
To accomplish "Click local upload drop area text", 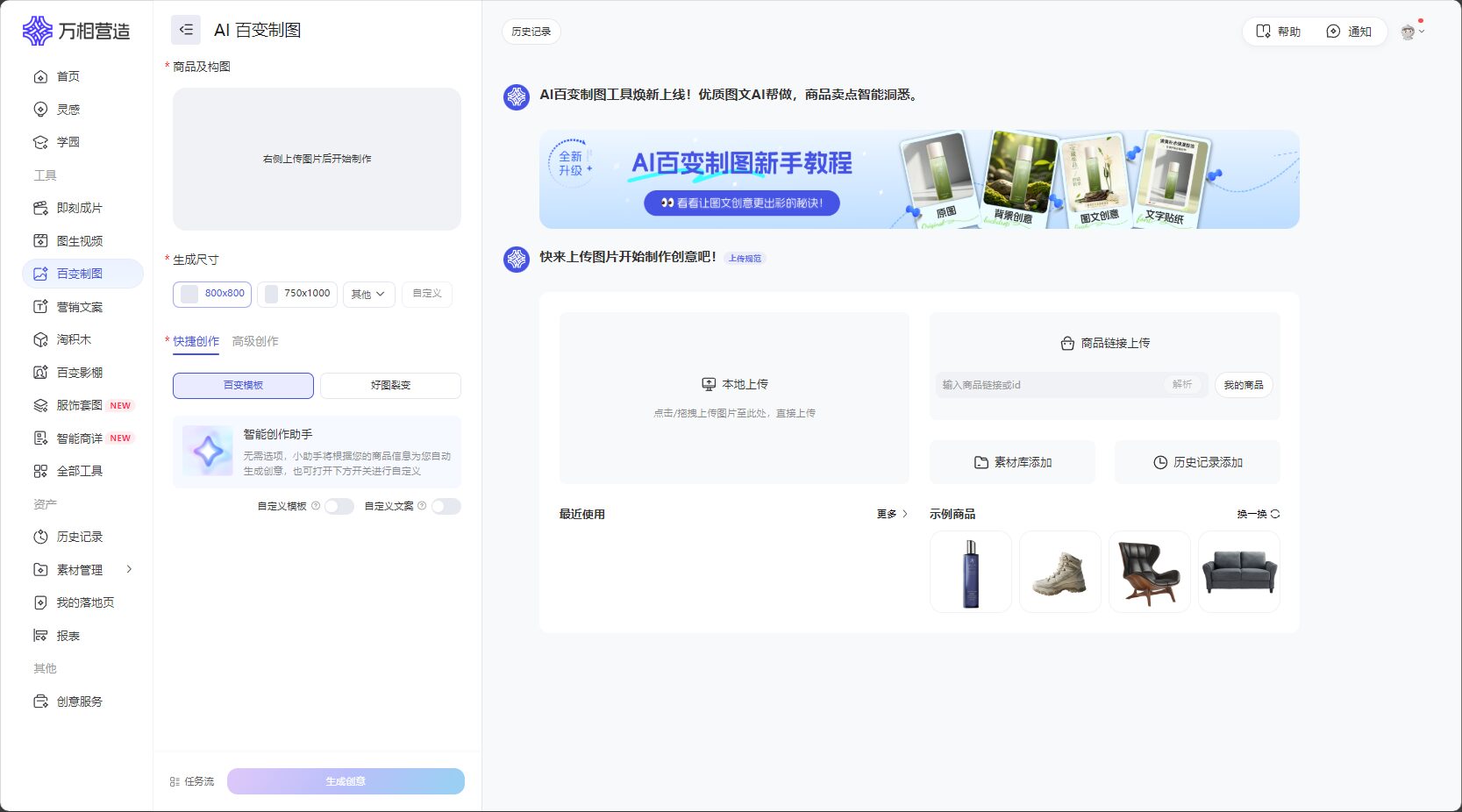I will coord(734,413).
